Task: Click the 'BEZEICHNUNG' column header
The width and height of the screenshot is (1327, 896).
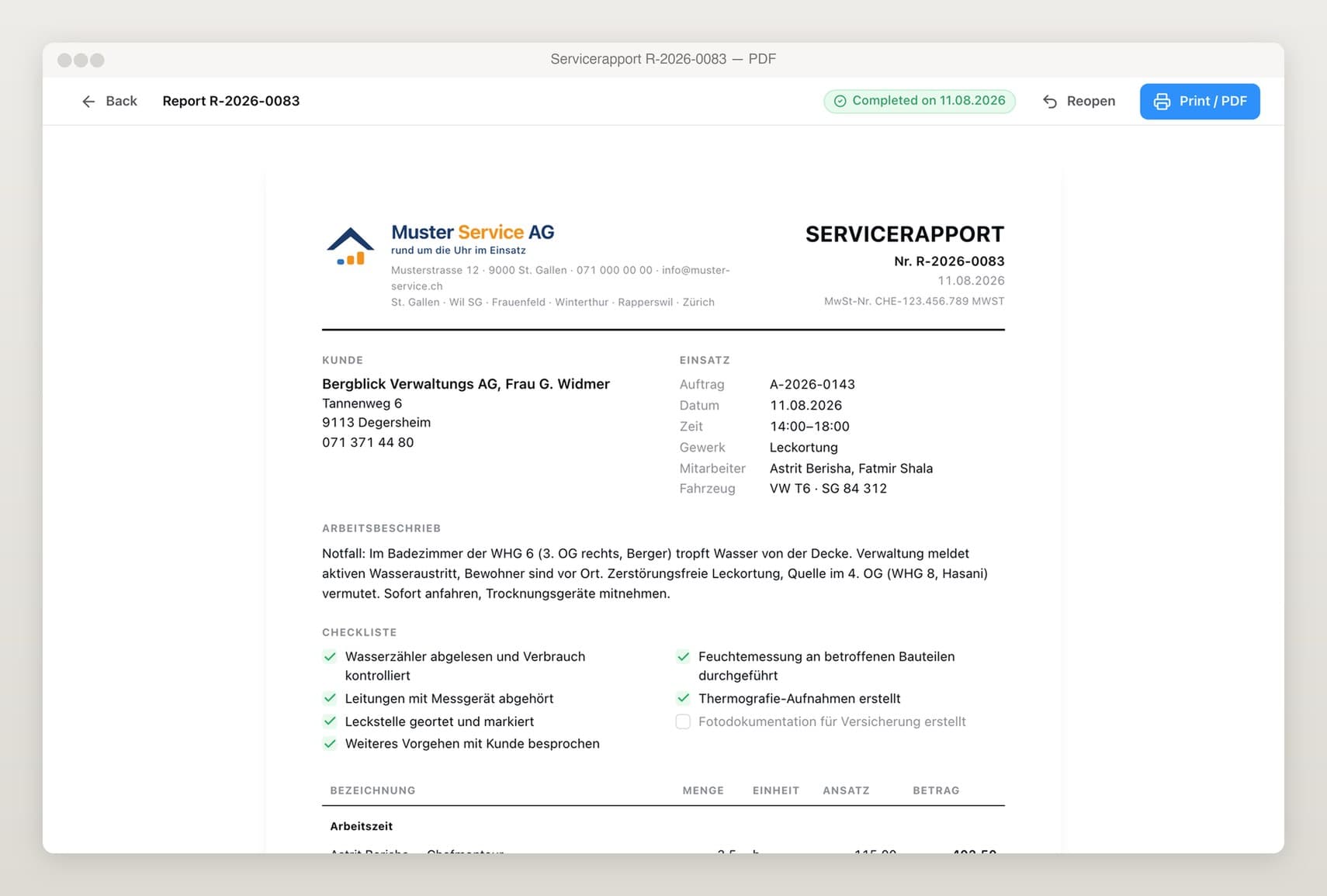Action: click(372, 790)
